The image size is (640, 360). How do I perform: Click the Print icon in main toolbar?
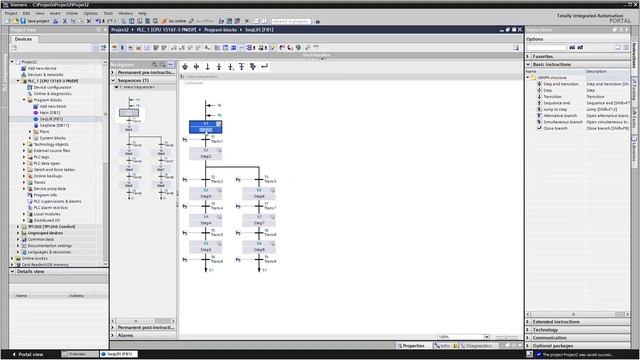(x=56, y=21)
